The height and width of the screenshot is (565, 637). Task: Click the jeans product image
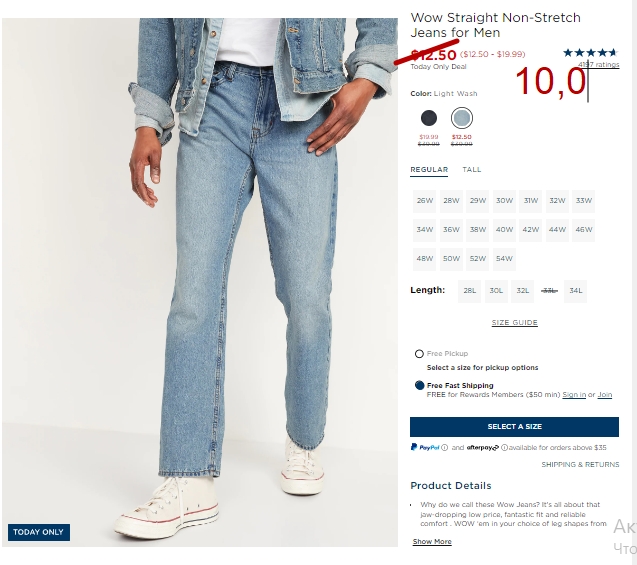(200, 282)
